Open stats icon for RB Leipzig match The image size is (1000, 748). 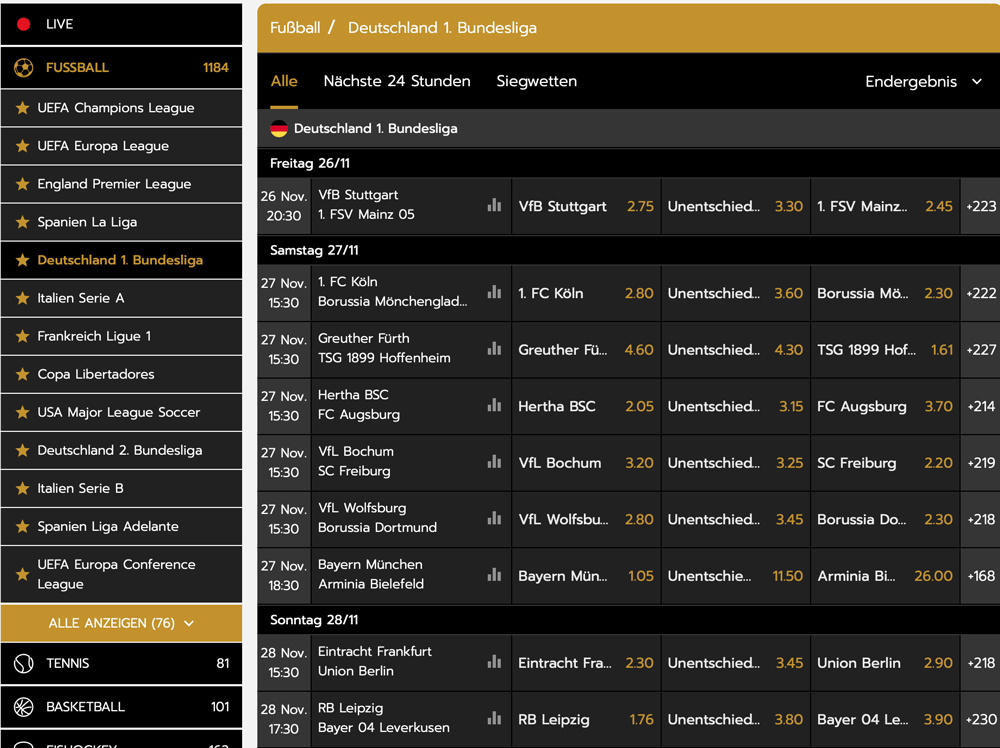coord(494,718)
